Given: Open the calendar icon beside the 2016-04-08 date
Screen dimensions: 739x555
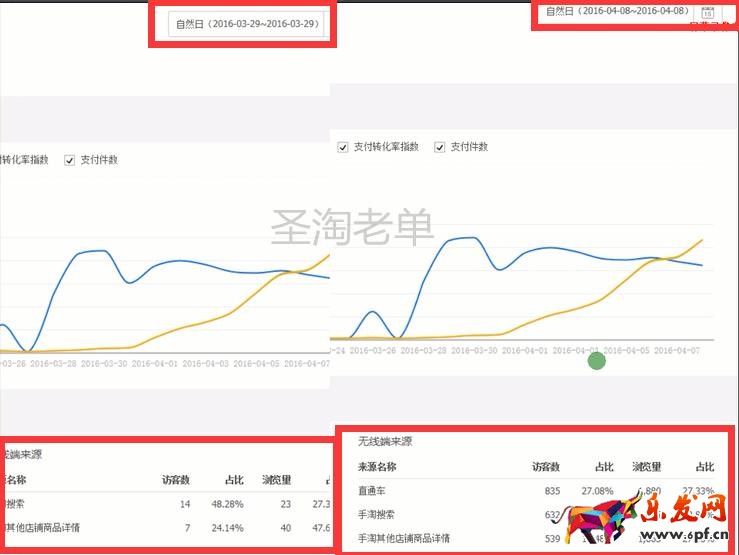Looking at the screenshot, I should pyautogui.click(x=708, y=13).
